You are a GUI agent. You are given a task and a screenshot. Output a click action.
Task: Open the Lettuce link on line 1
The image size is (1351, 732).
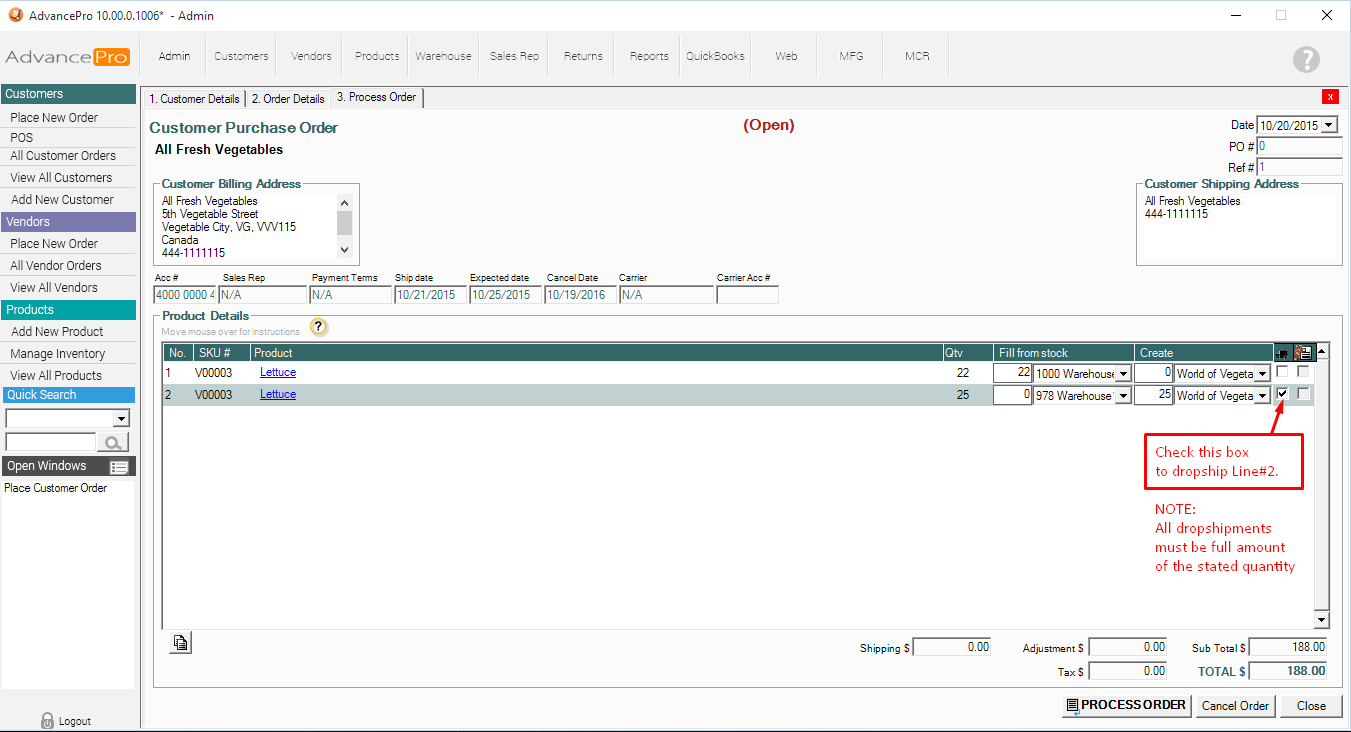pyautogui.click(x=277, y=372)
